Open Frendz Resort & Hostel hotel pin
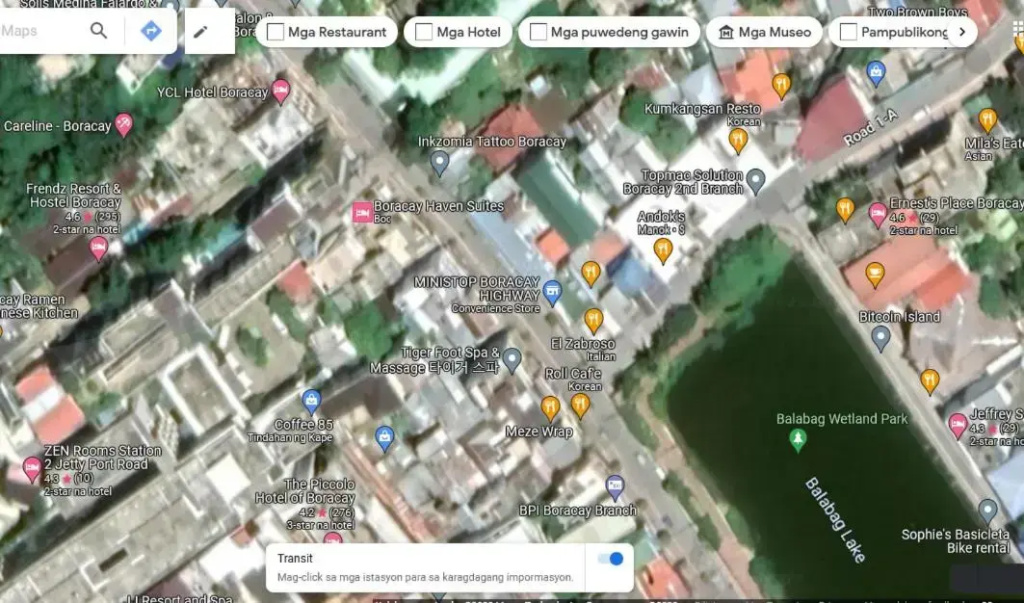 click(98, 248)
